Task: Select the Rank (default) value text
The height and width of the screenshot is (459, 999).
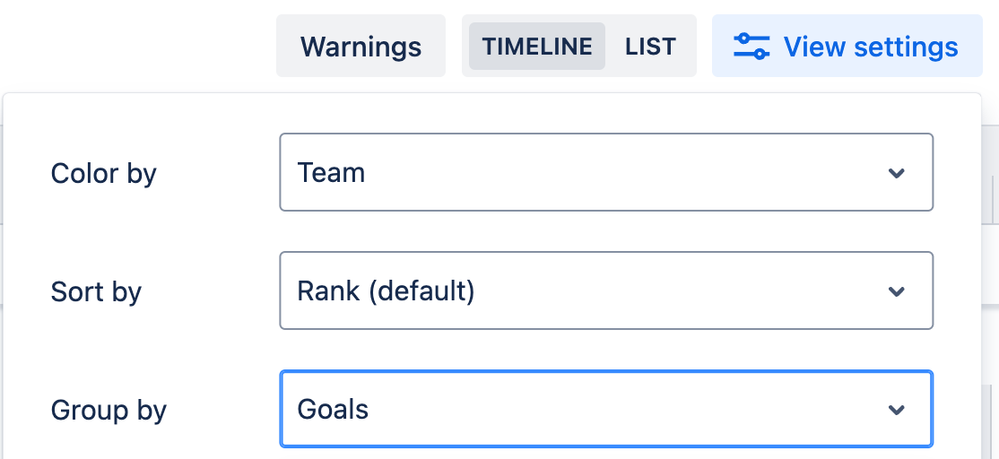Action: tap(385, 291)
